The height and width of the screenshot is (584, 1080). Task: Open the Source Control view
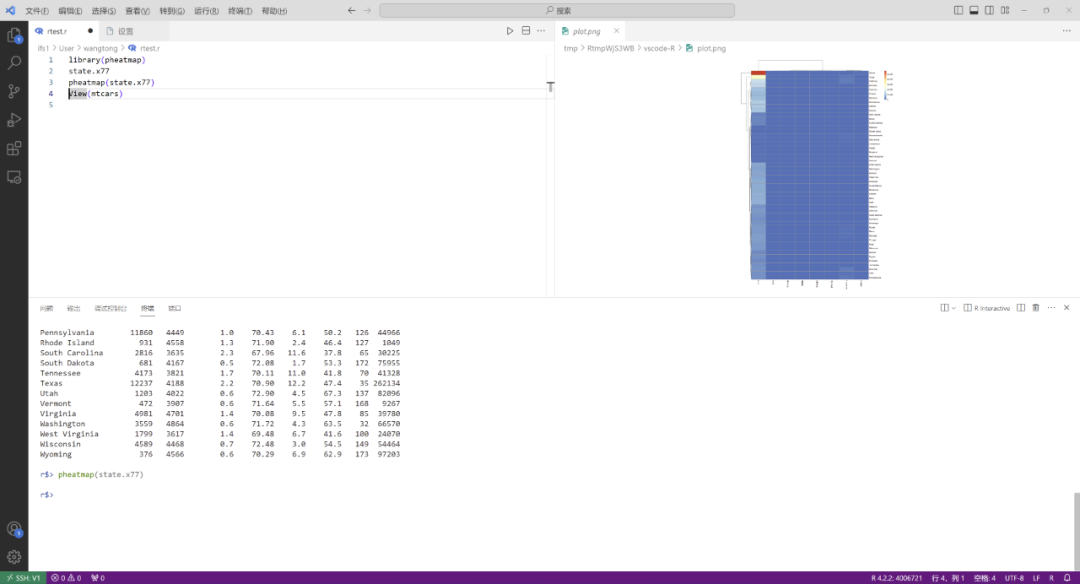coord(14,91)
